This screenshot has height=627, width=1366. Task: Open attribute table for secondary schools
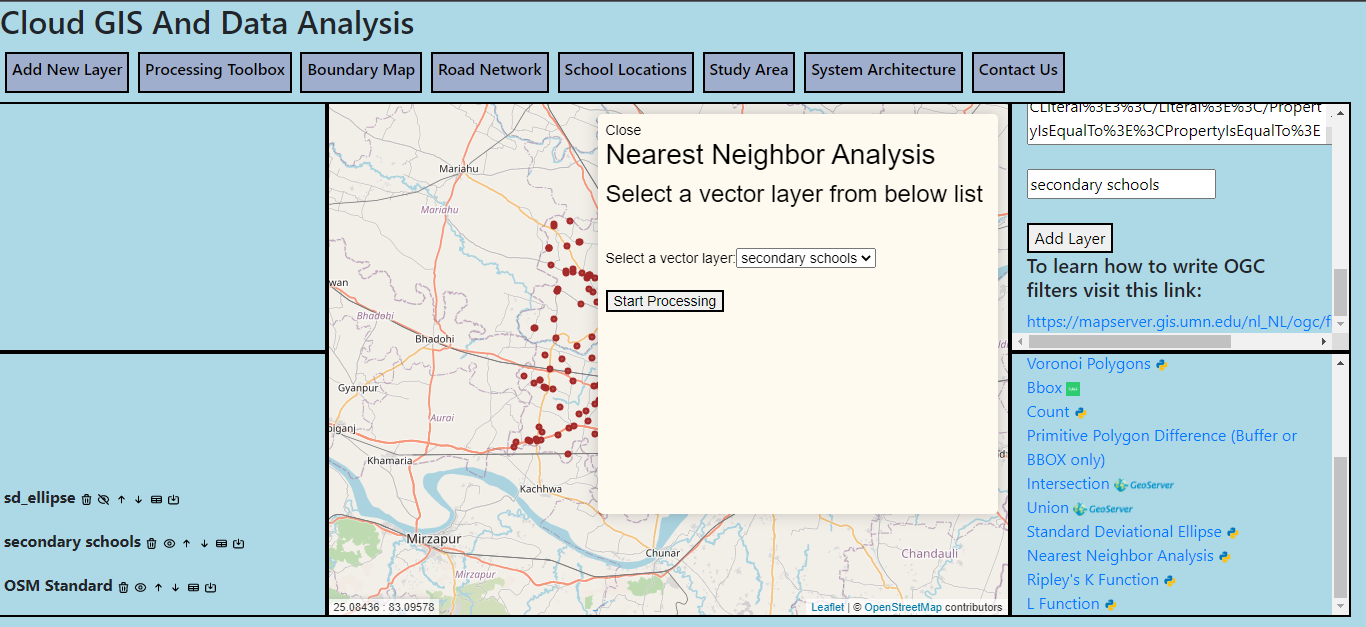(221, 543)
